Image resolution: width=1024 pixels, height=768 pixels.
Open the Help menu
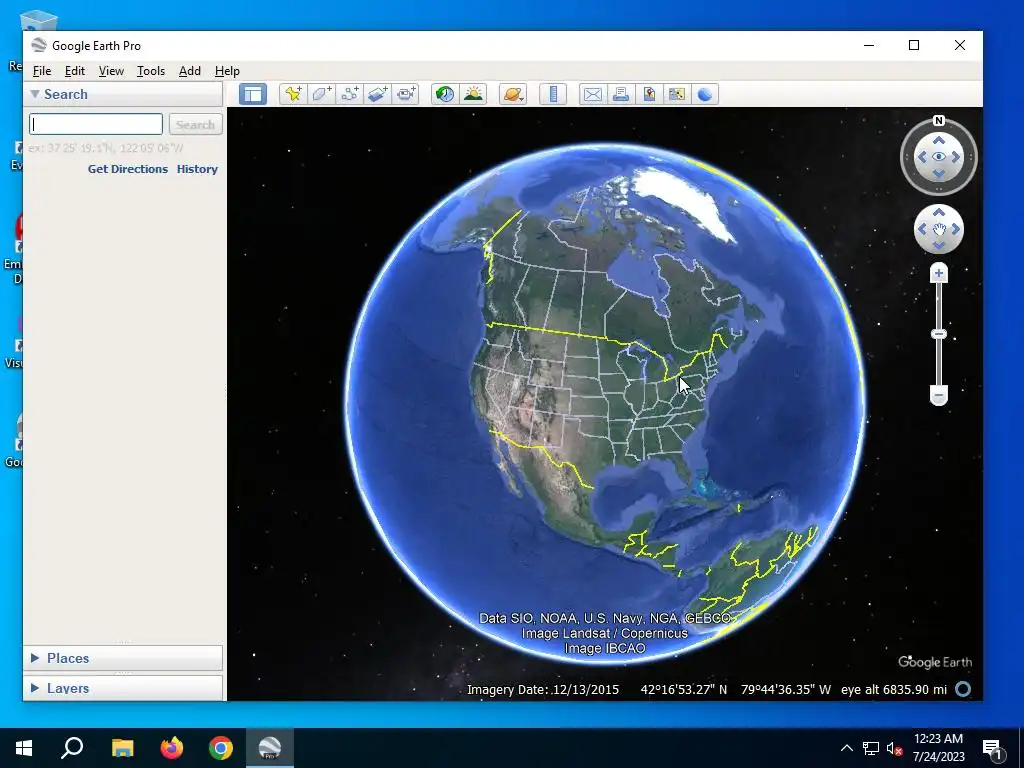[227, 71]
